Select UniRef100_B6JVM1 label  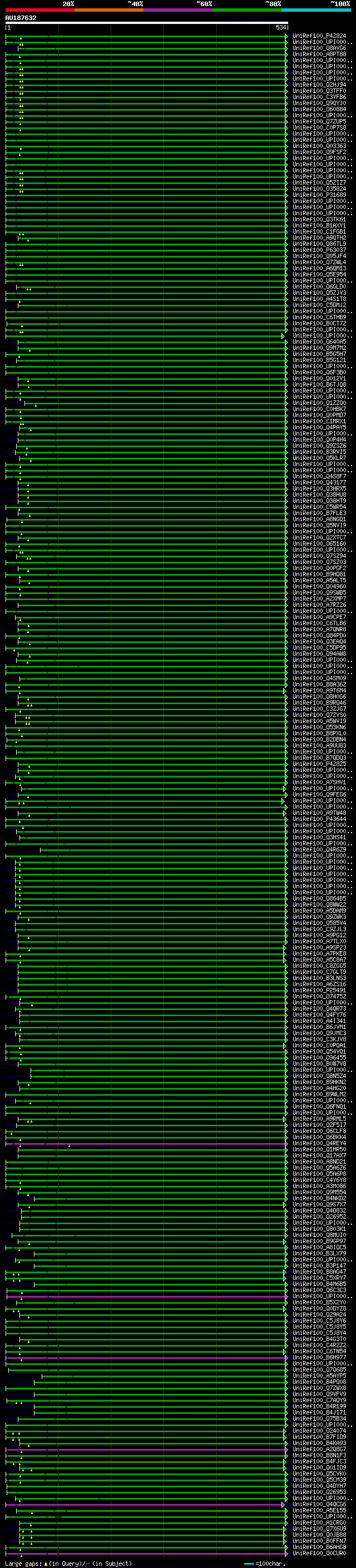pyautogui.click(x=319, y=1027)
